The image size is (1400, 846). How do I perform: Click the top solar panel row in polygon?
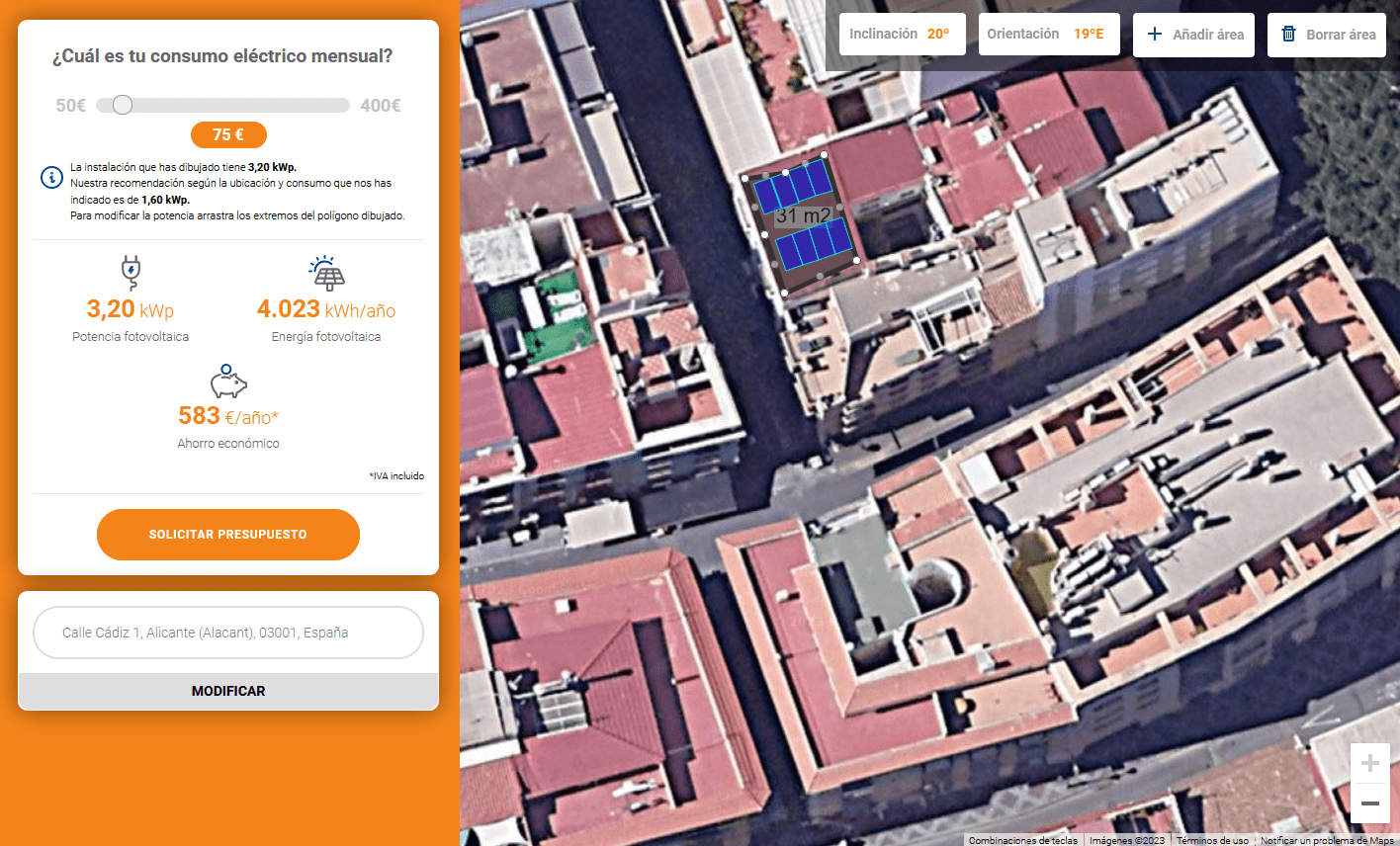coord(793,185)
